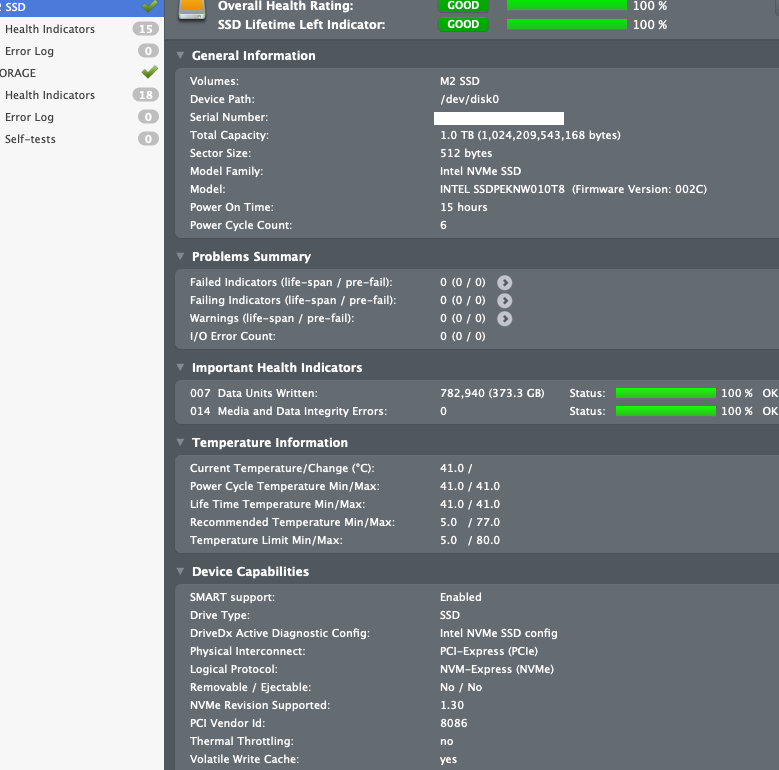This screenshot has width=779, height=770.
Task: Click PCI-Express (PCIe) interconnect value
Action: tap(489, 651)
